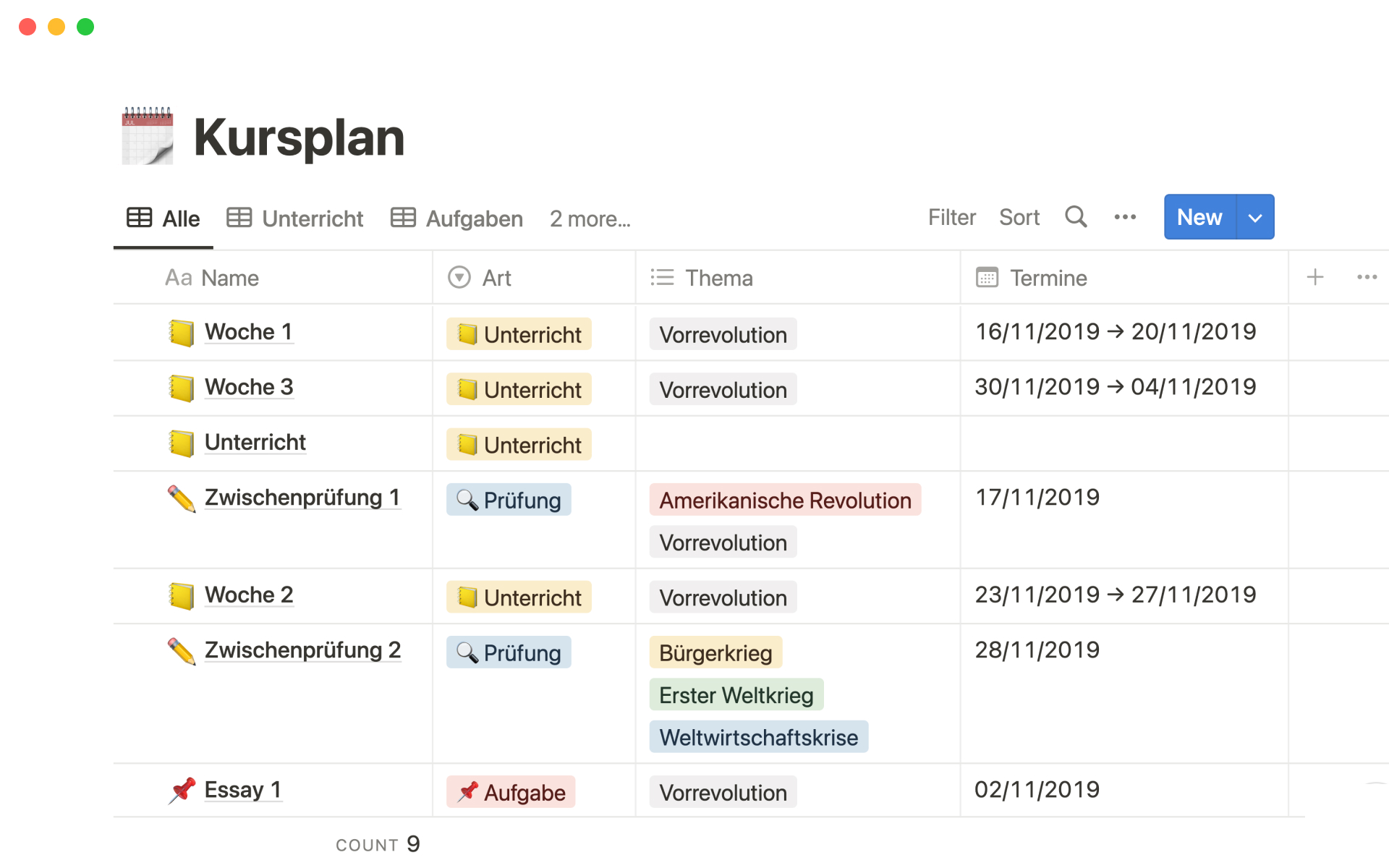Image resolution: width=1389 pixels, height=868 pixels.
Task: Click the red Amerikanische Revolution tag
Action: [x=784, y=501]
